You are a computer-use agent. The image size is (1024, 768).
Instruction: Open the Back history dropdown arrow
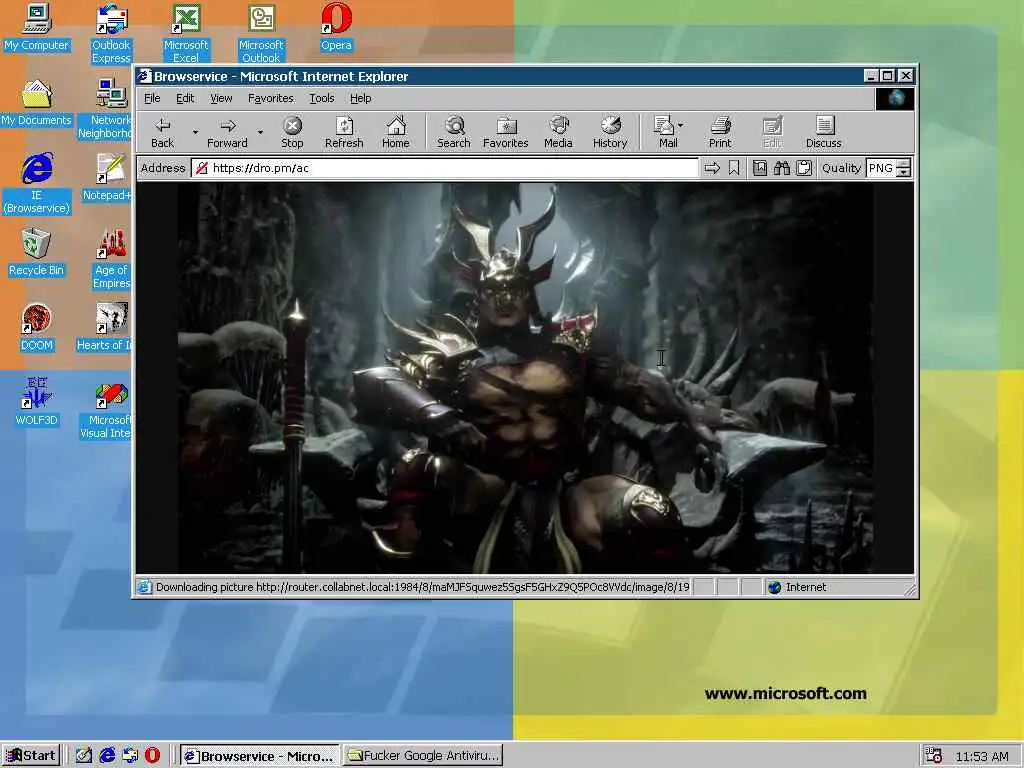(x=195, y=133)
